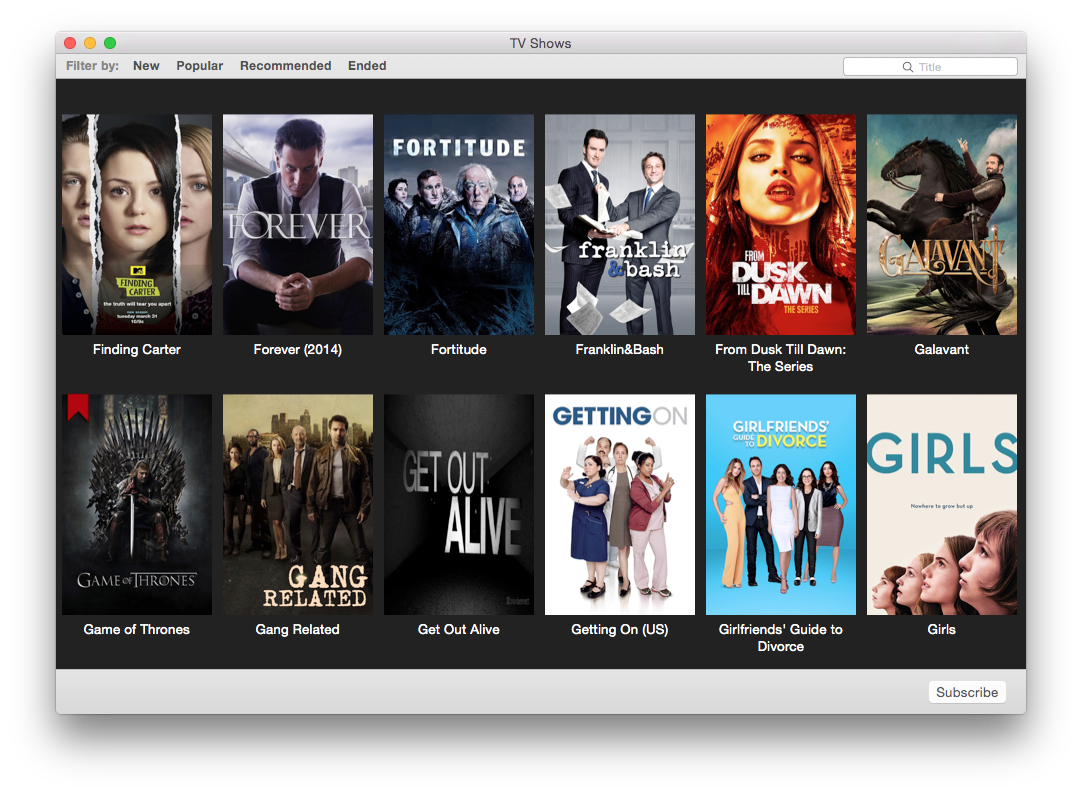Click the "Getting On (US)" caption text

620,630
